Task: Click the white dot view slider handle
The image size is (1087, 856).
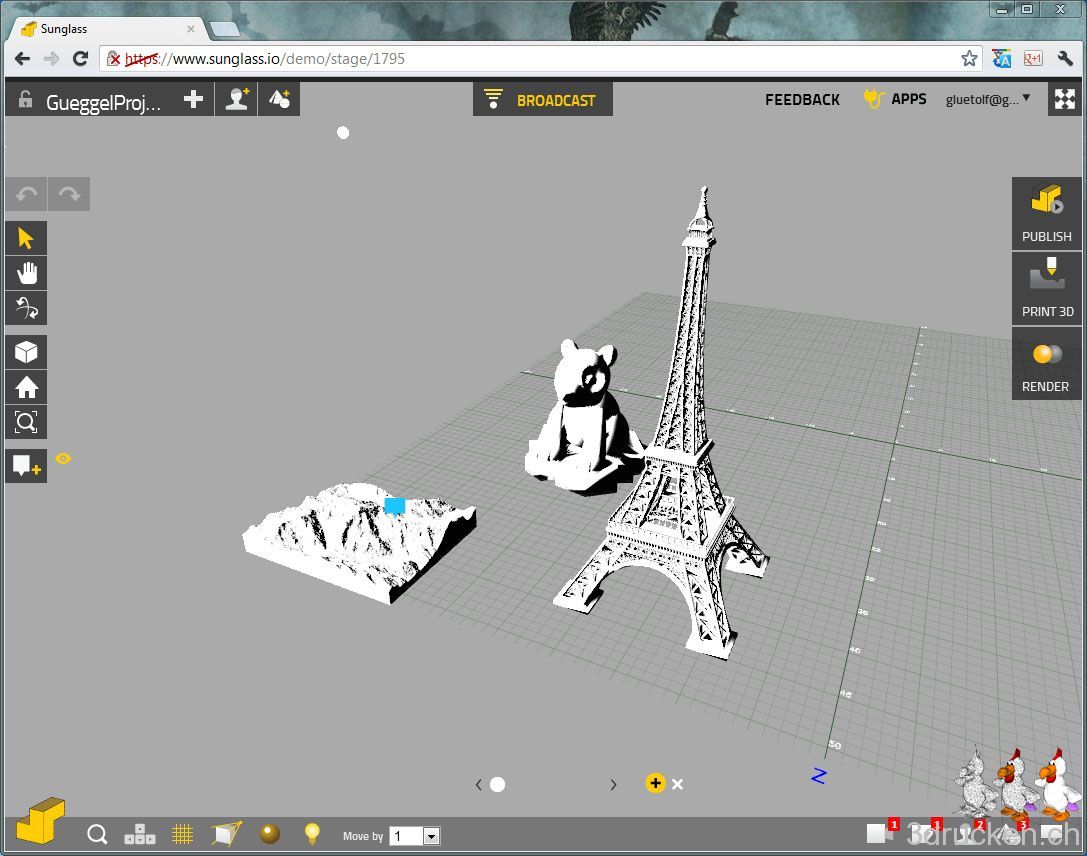Action: pos(498,785)
